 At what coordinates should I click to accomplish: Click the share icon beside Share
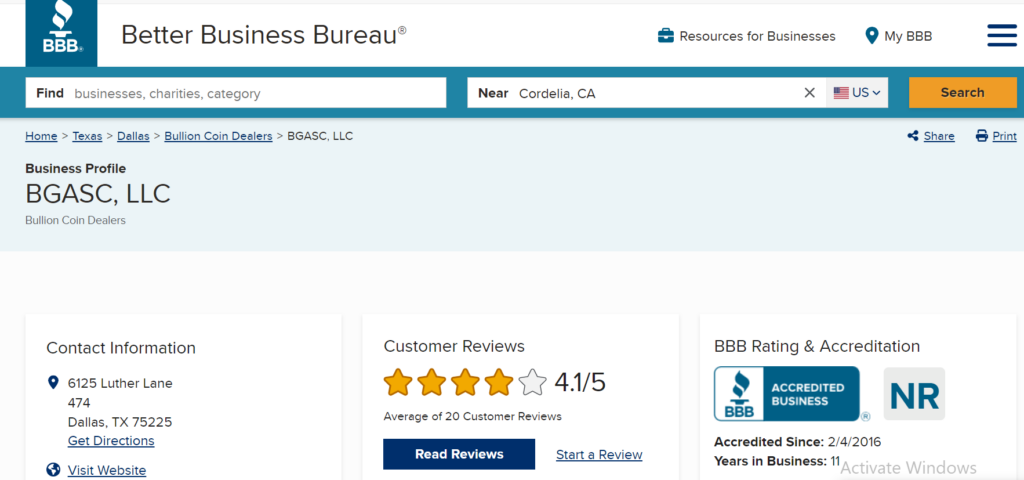tap(913, 136)
